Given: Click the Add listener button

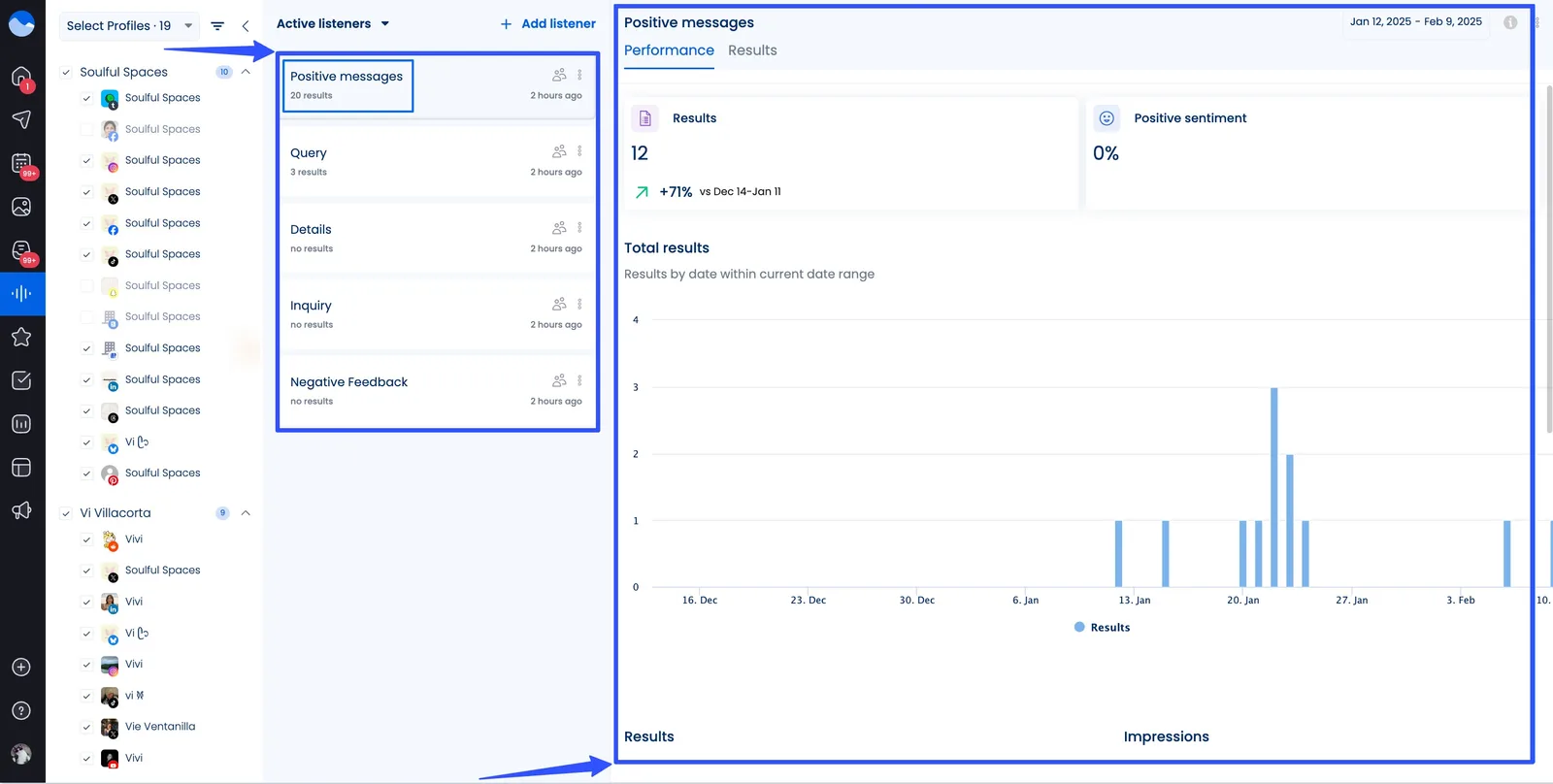Looking at the screenshot, I should click(x=548, y=23).
